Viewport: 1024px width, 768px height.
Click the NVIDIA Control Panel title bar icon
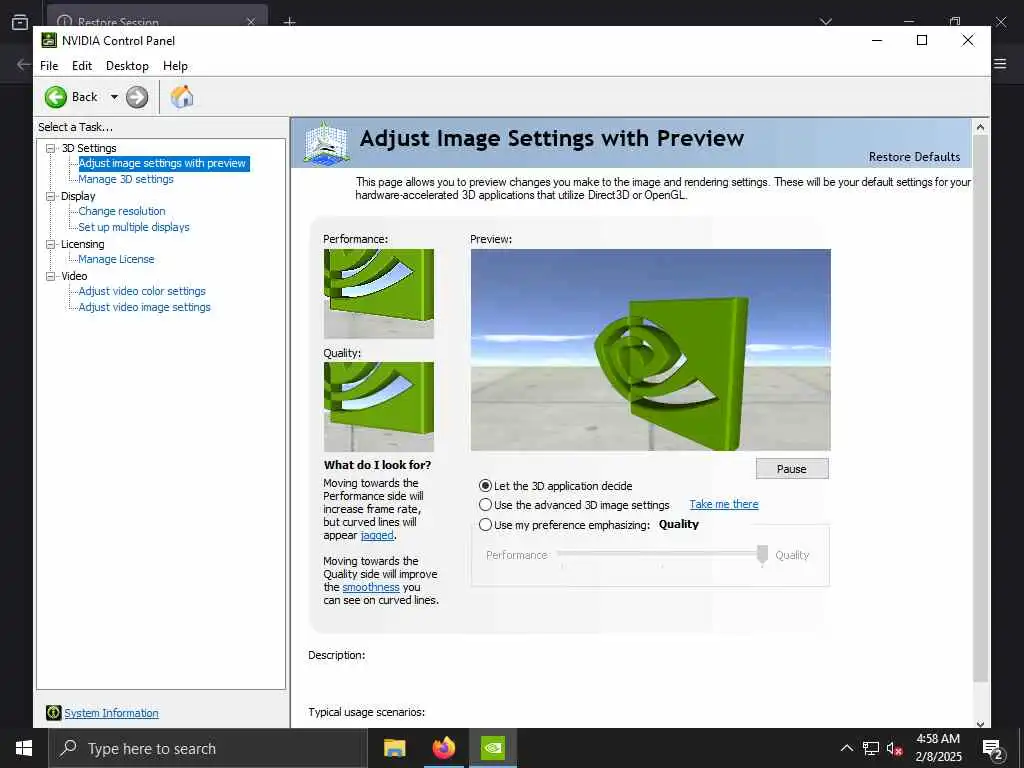pos(49,40)
